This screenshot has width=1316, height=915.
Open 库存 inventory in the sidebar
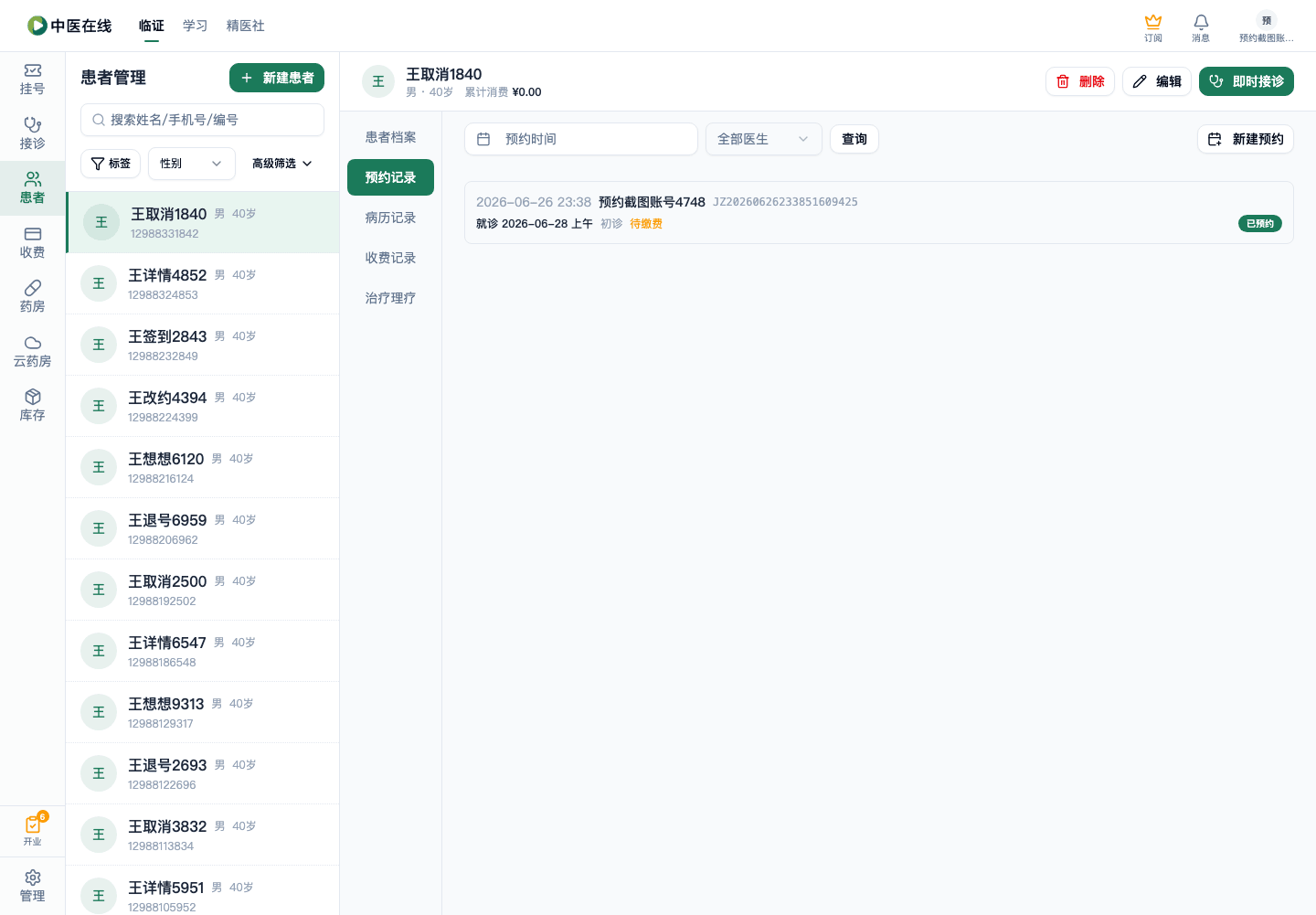click(x=32, y=406)
